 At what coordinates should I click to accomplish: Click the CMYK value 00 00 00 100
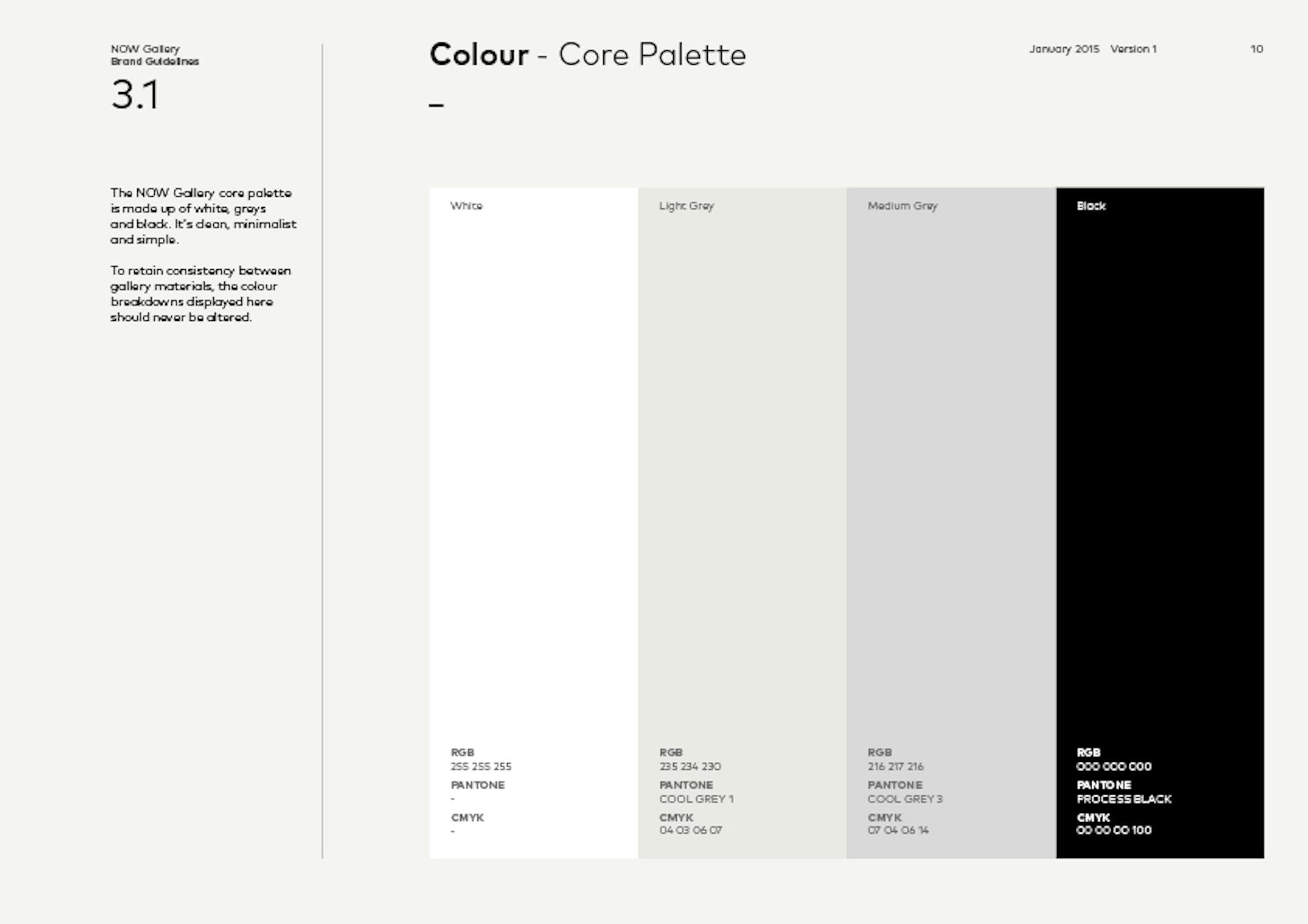click(1113, 830)
